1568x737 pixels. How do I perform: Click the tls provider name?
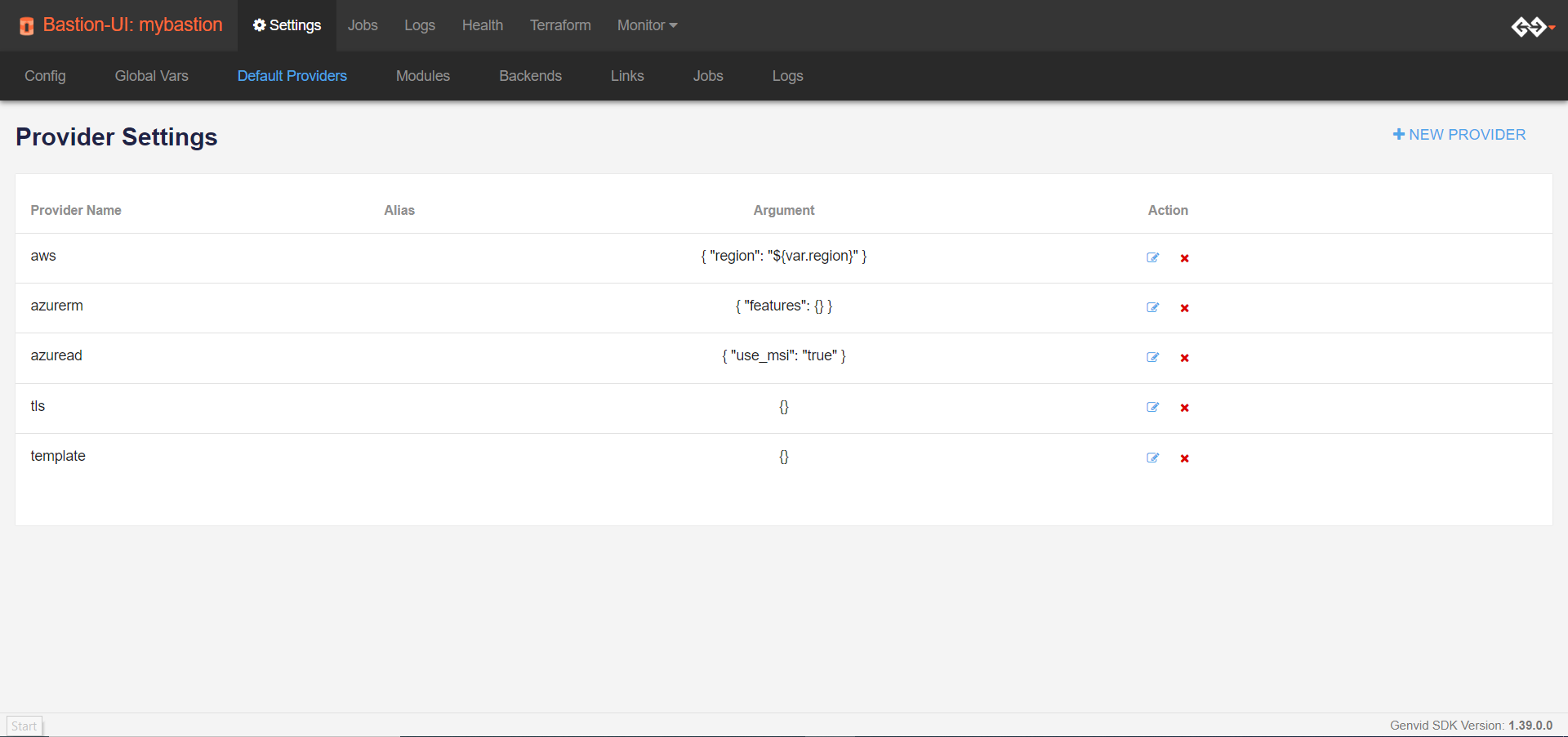[38, 406]
